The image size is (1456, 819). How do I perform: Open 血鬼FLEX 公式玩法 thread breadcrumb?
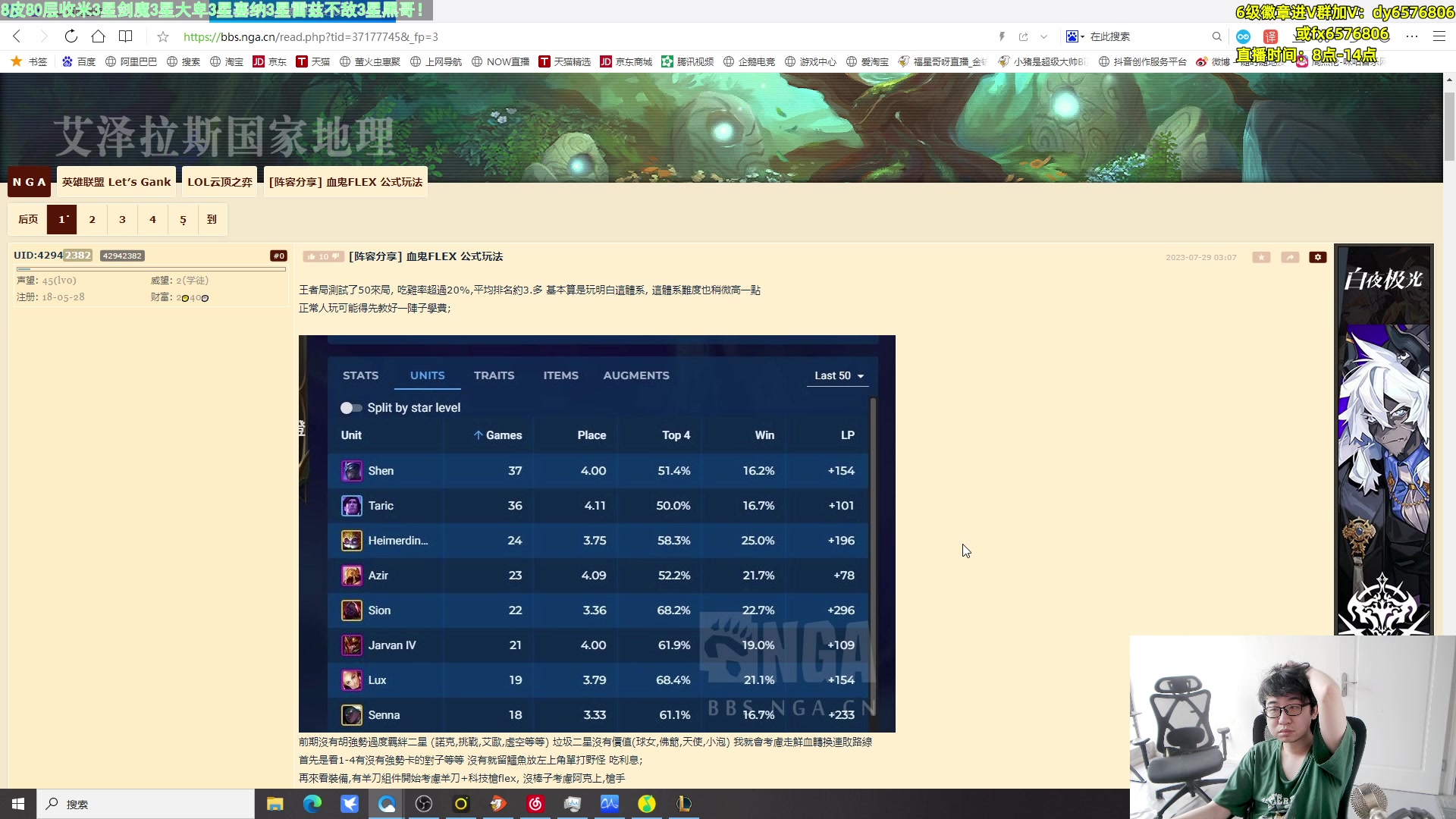(346, 182)
